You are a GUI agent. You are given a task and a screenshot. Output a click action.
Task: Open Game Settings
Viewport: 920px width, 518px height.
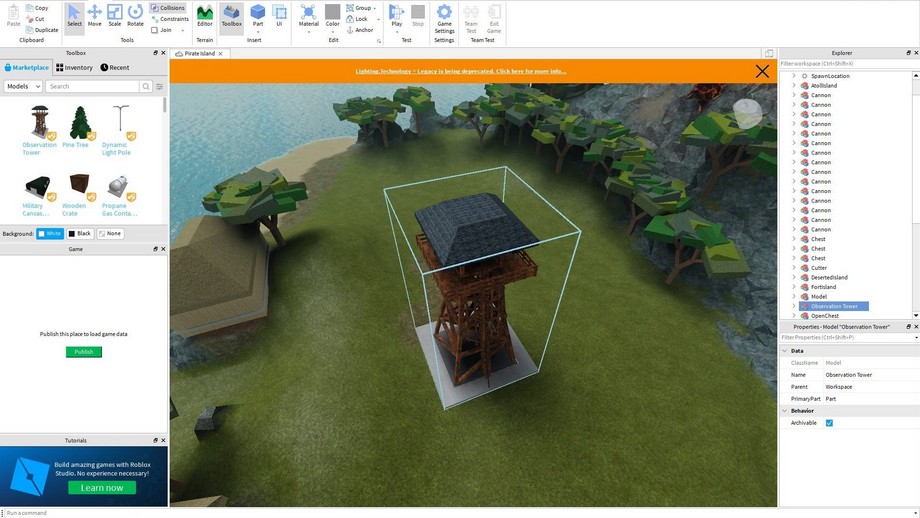[x=444, y=19]
